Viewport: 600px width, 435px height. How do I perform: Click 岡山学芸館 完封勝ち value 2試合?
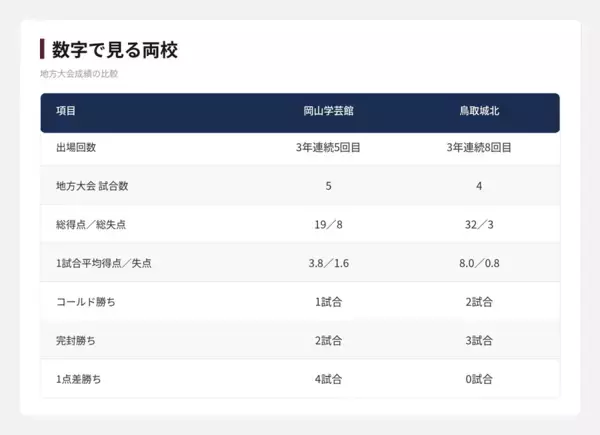[328, 341]
